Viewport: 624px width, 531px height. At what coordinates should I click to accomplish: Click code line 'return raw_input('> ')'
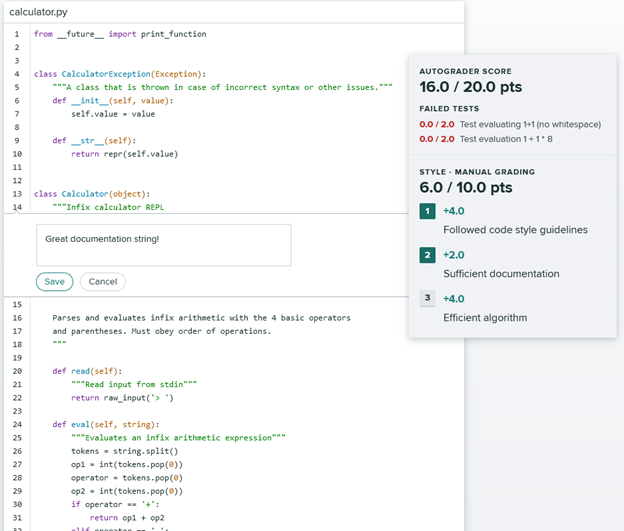(122, 398)
